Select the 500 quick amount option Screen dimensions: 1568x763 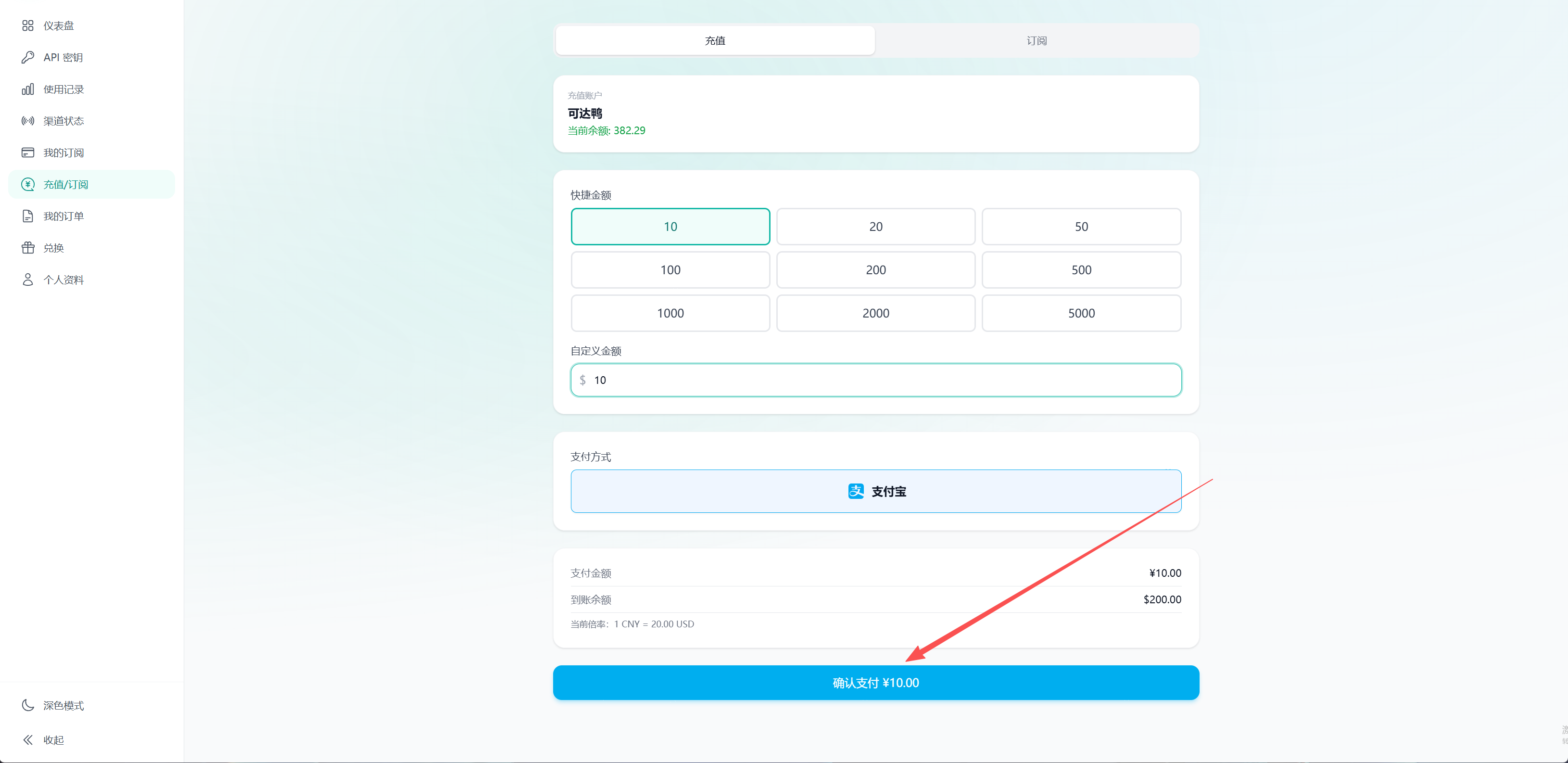pyautogui.click(x=1080, y=270)
